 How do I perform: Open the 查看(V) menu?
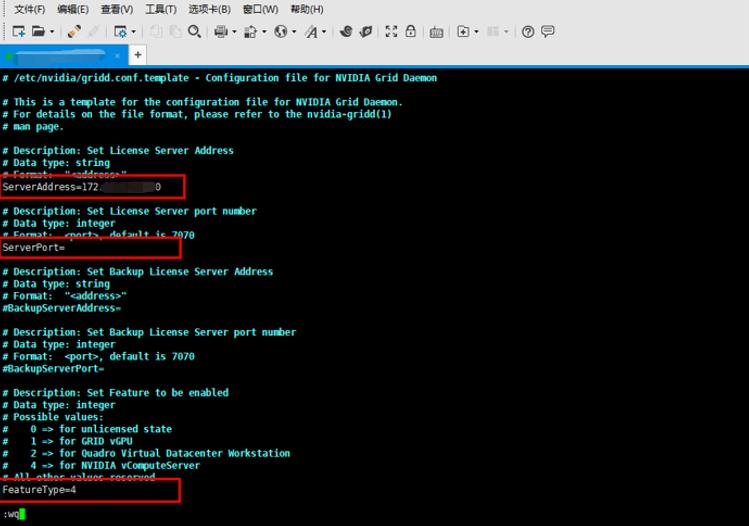[117, 9]
